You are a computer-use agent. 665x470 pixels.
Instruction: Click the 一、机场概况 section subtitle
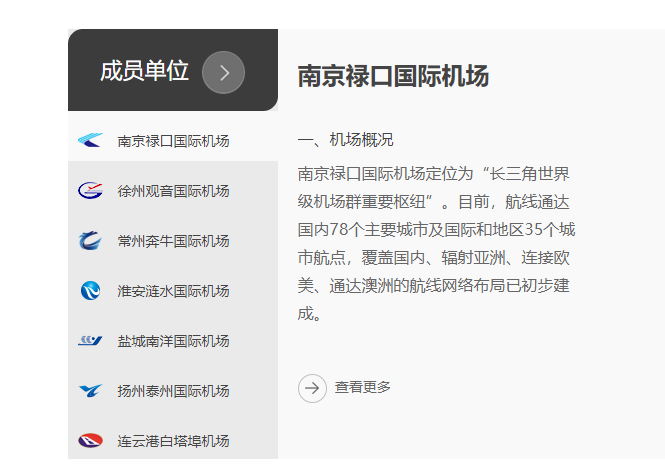[x=346, y=140]
